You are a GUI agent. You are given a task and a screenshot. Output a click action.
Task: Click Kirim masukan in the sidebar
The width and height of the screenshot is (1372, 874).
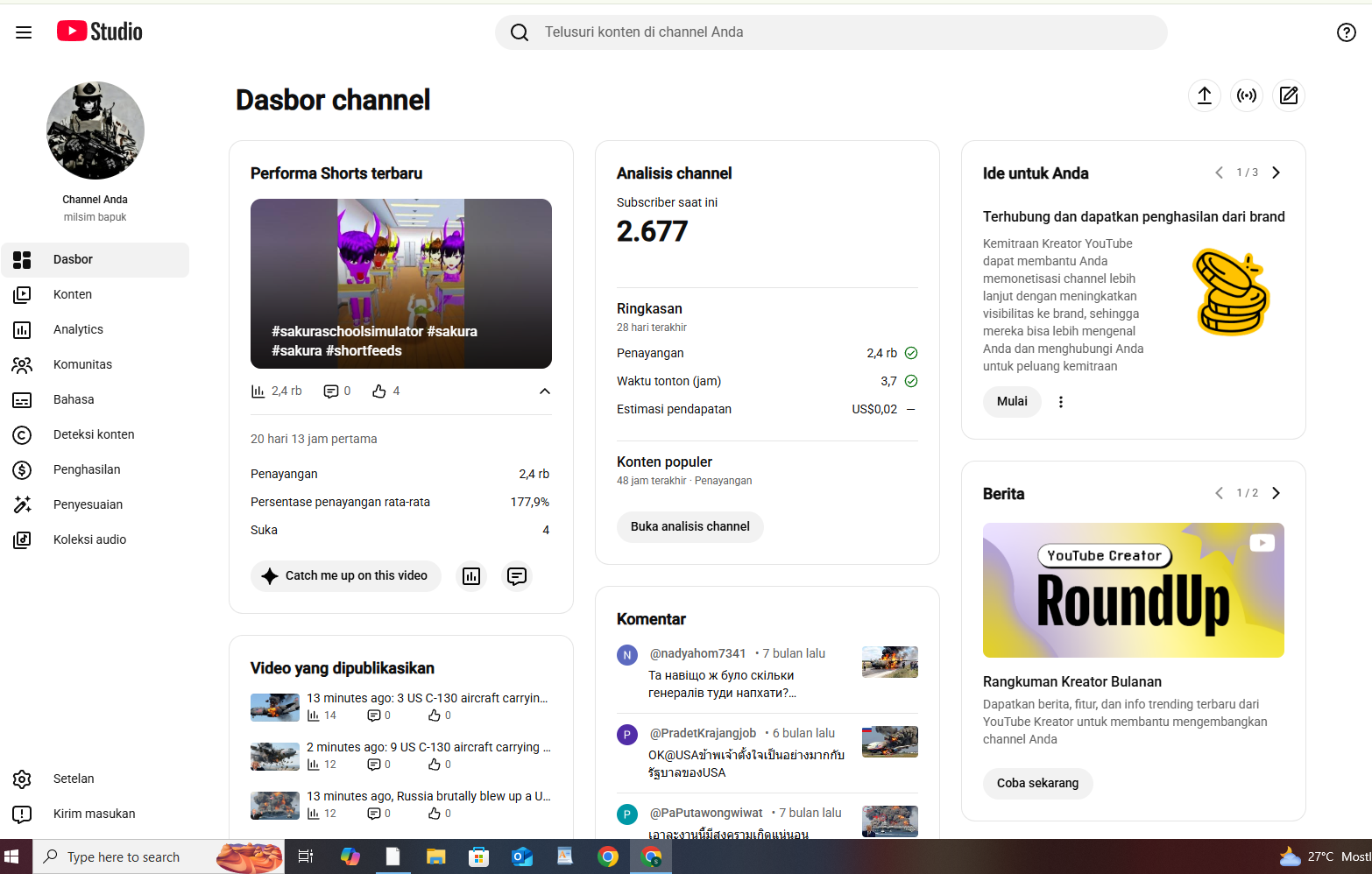pyautogui.click(x=95, y=814)
